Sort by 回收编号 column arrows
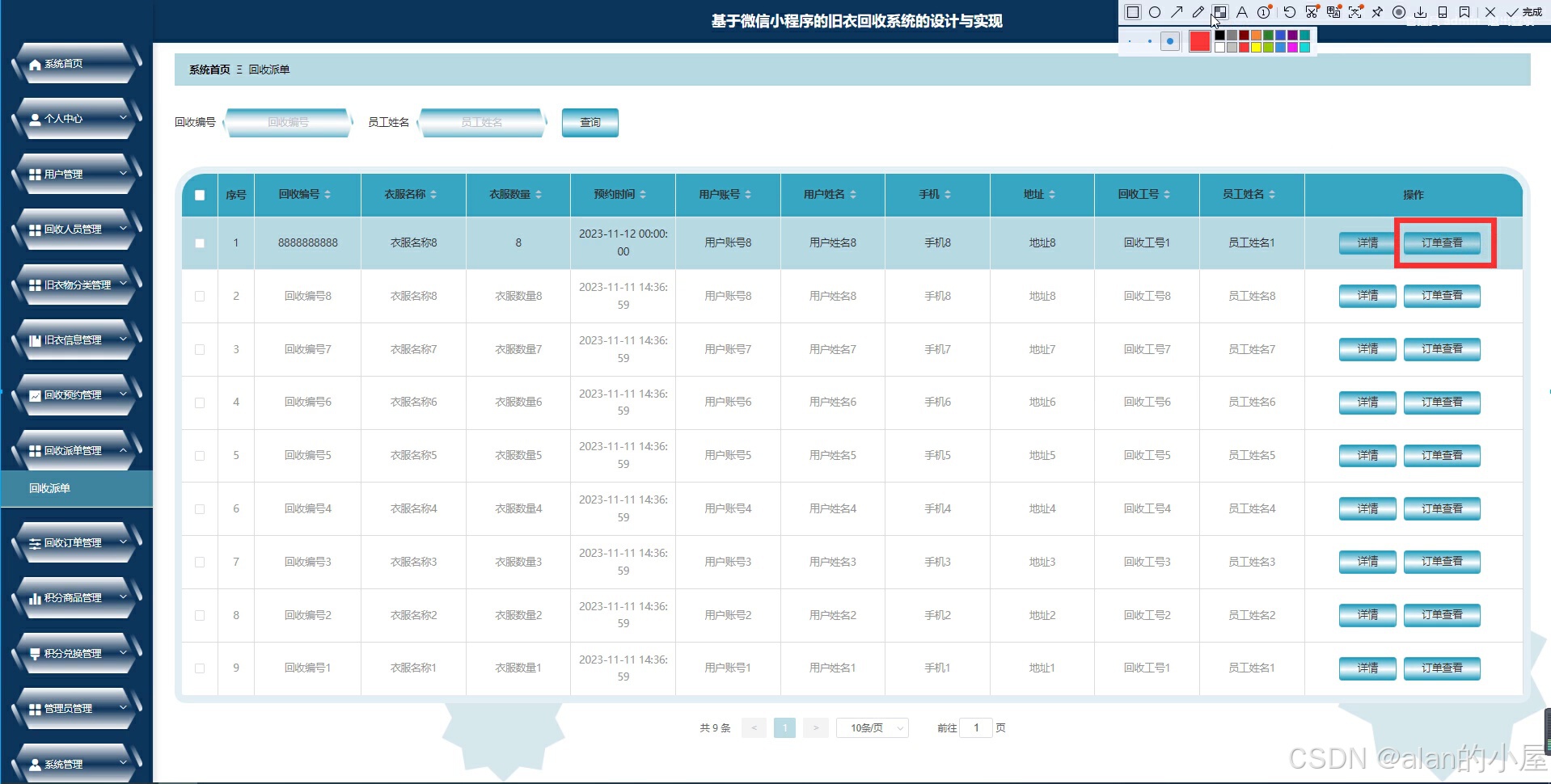 pyautogui.click(x=328, y=195)
